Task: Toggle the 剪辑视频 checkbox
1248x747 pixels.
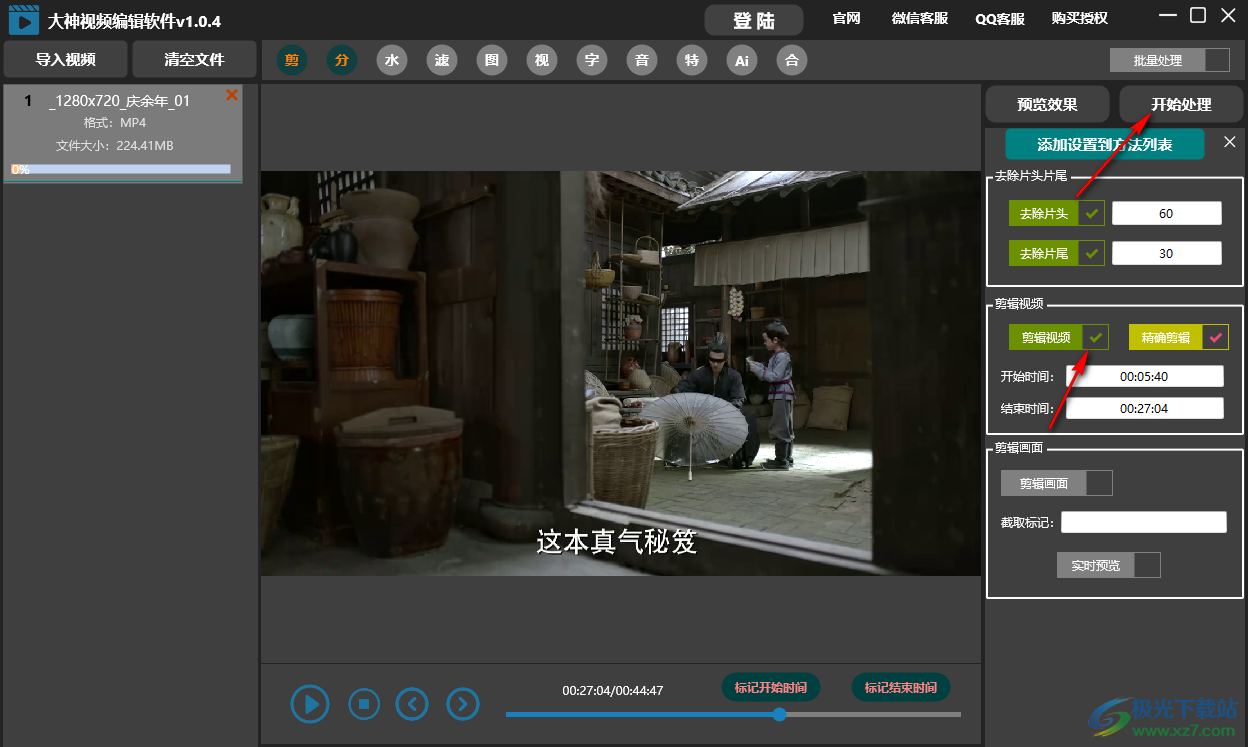Action: 1096,337
